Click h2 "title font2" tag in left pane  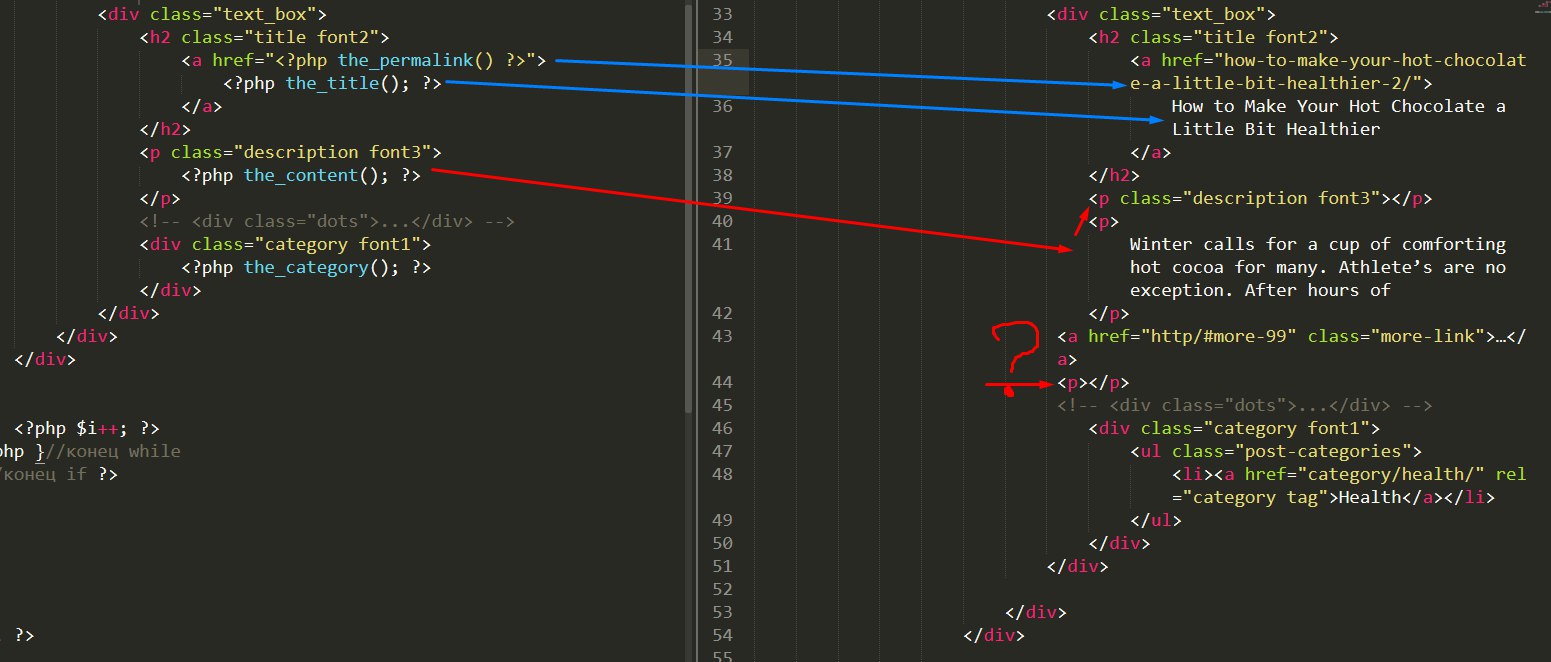coord(263,37)
